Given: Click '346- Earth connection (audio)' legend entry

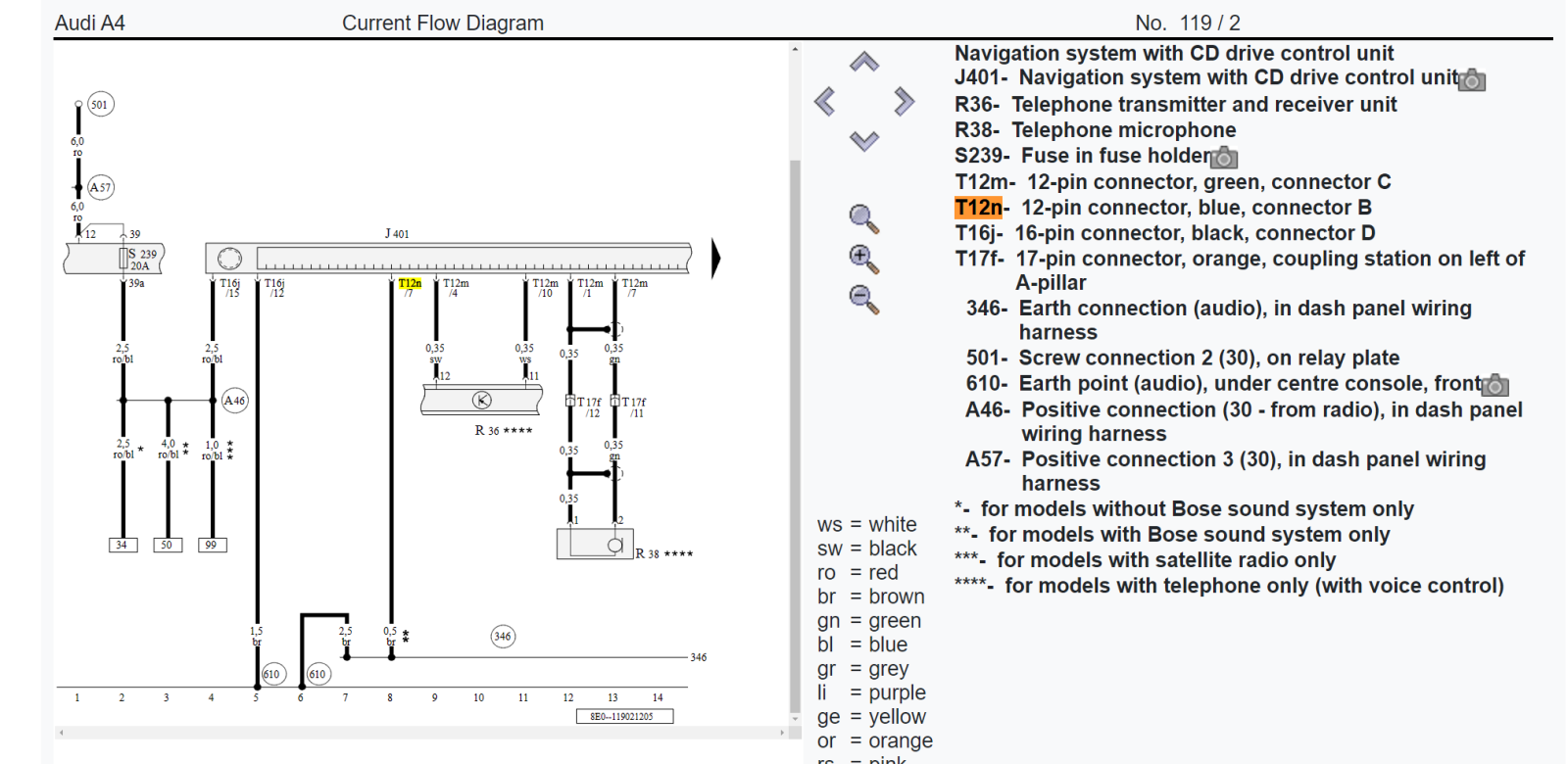Looking at the screenshot, I should [1219, 320].
